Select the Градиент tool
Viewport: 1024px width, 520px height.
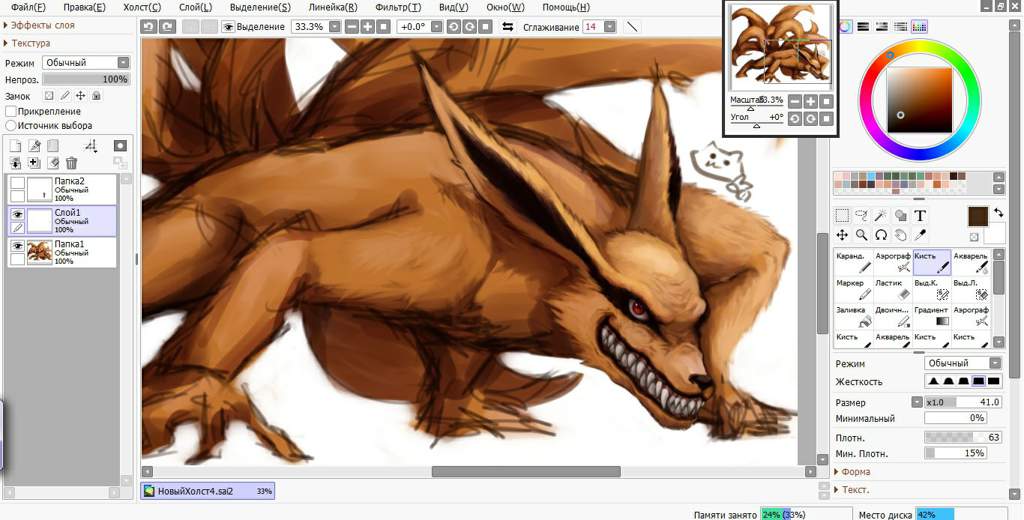(932, 316)
